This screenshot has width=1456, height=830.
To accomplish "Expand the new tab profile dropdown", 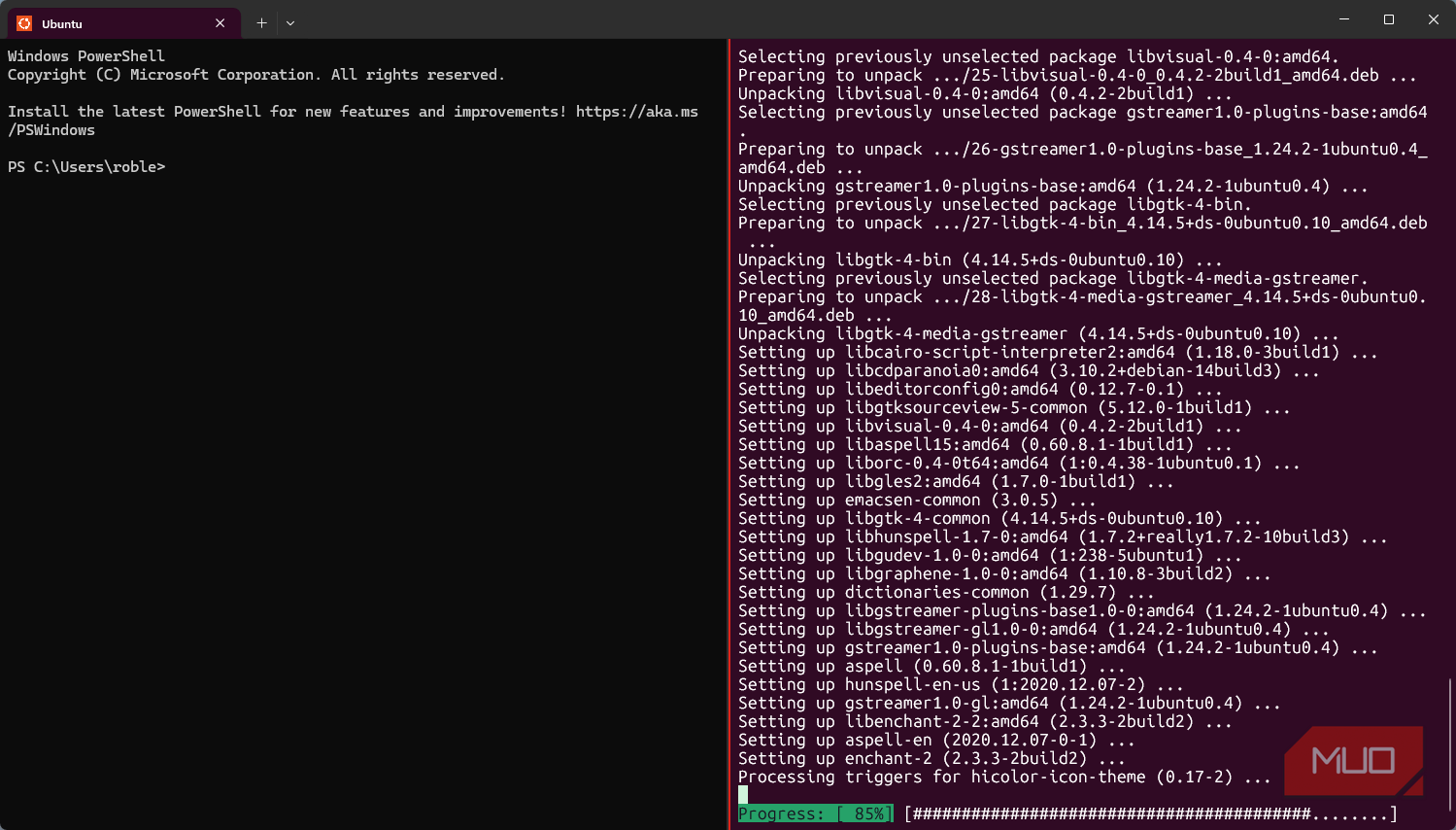I will 290,23.
